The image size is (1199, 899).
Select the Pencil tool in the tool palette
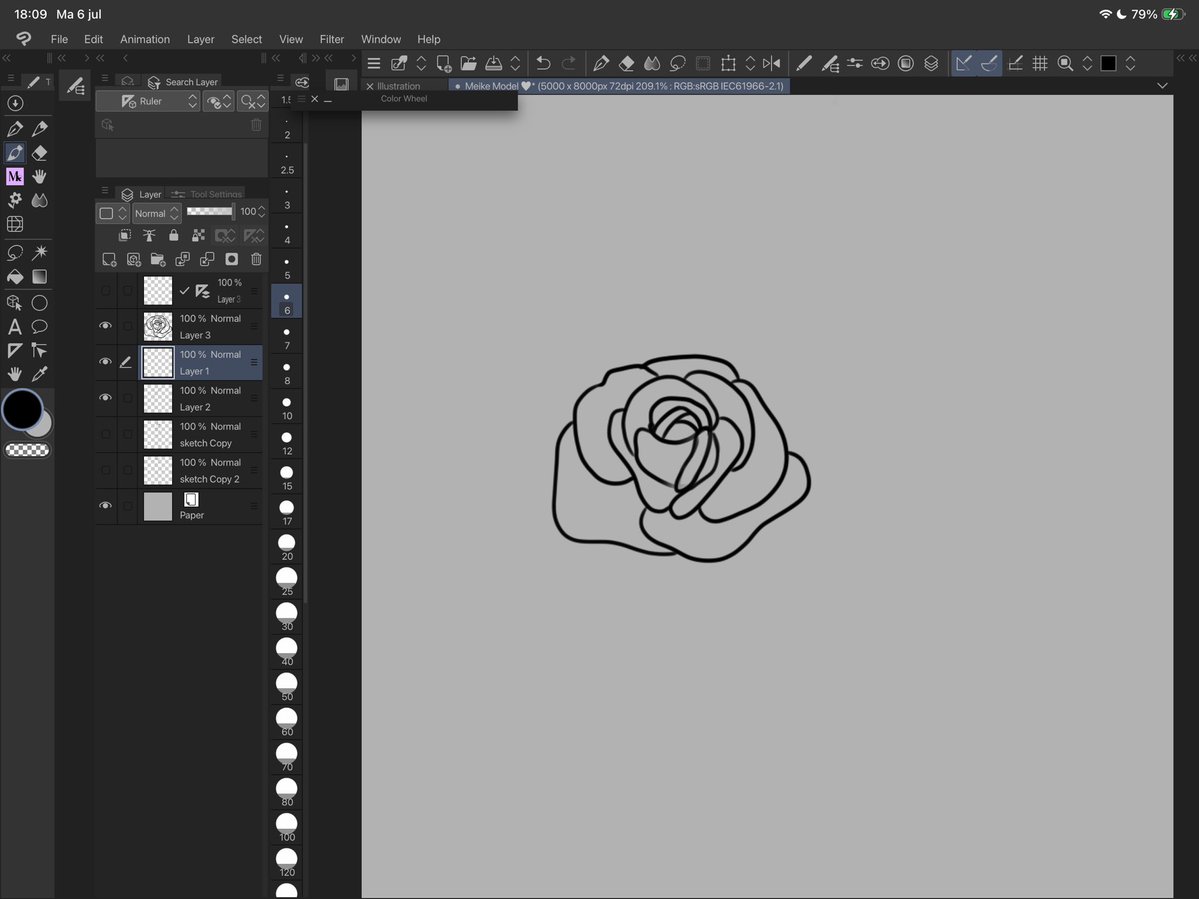[40, 128]
